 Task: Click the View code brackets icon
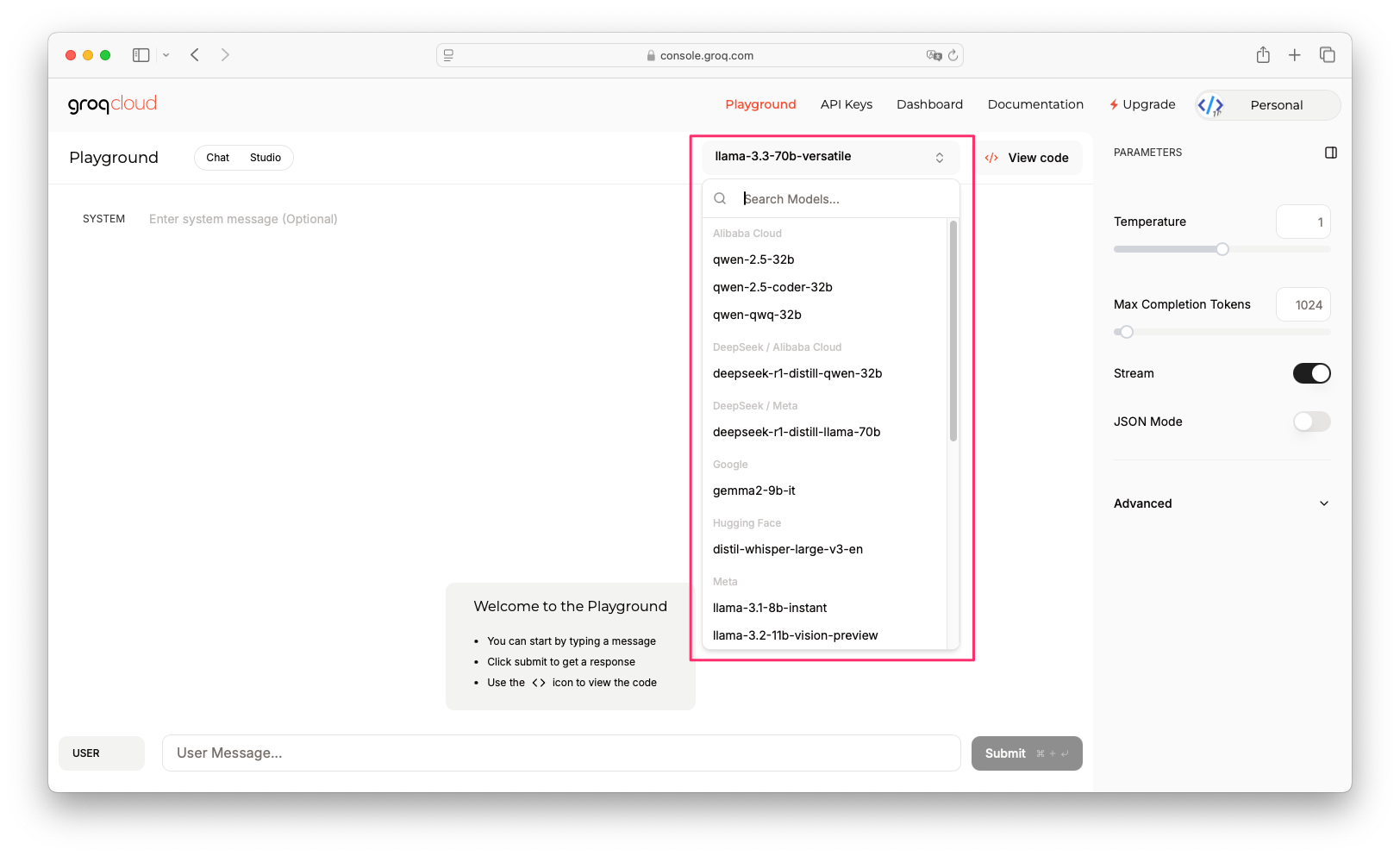(991, 158)
